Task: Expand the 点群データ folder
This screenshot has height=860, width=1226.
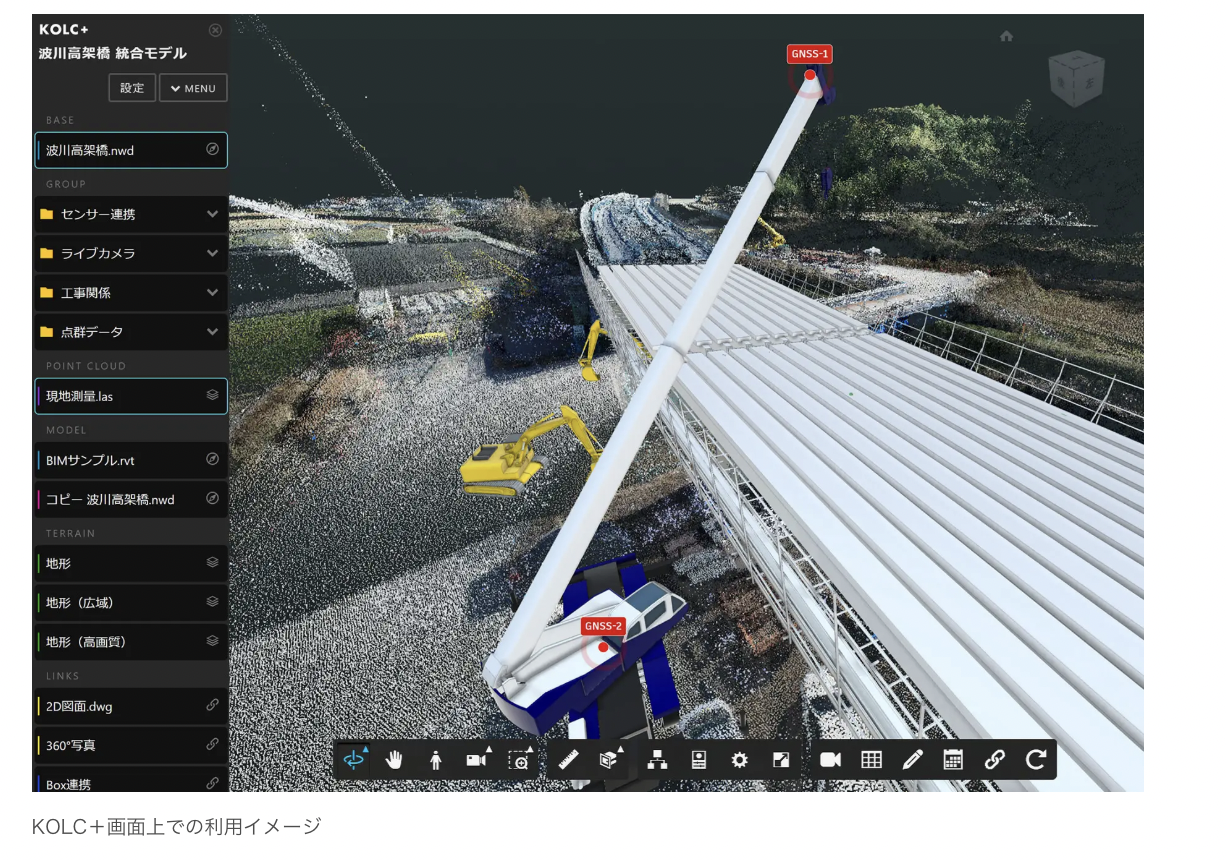Action: coord(131,331)
